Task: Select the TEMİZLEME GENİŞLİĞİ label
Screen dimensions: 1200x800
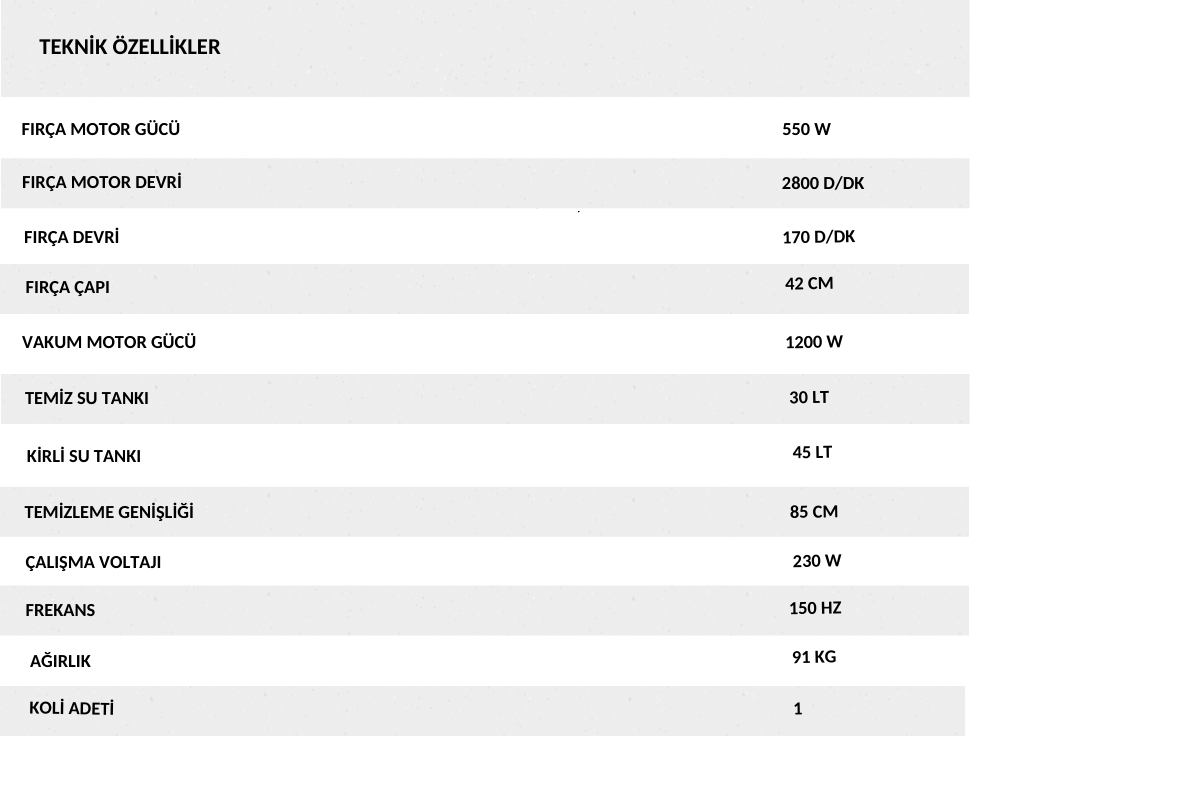Action: click(x=109, y=512)
